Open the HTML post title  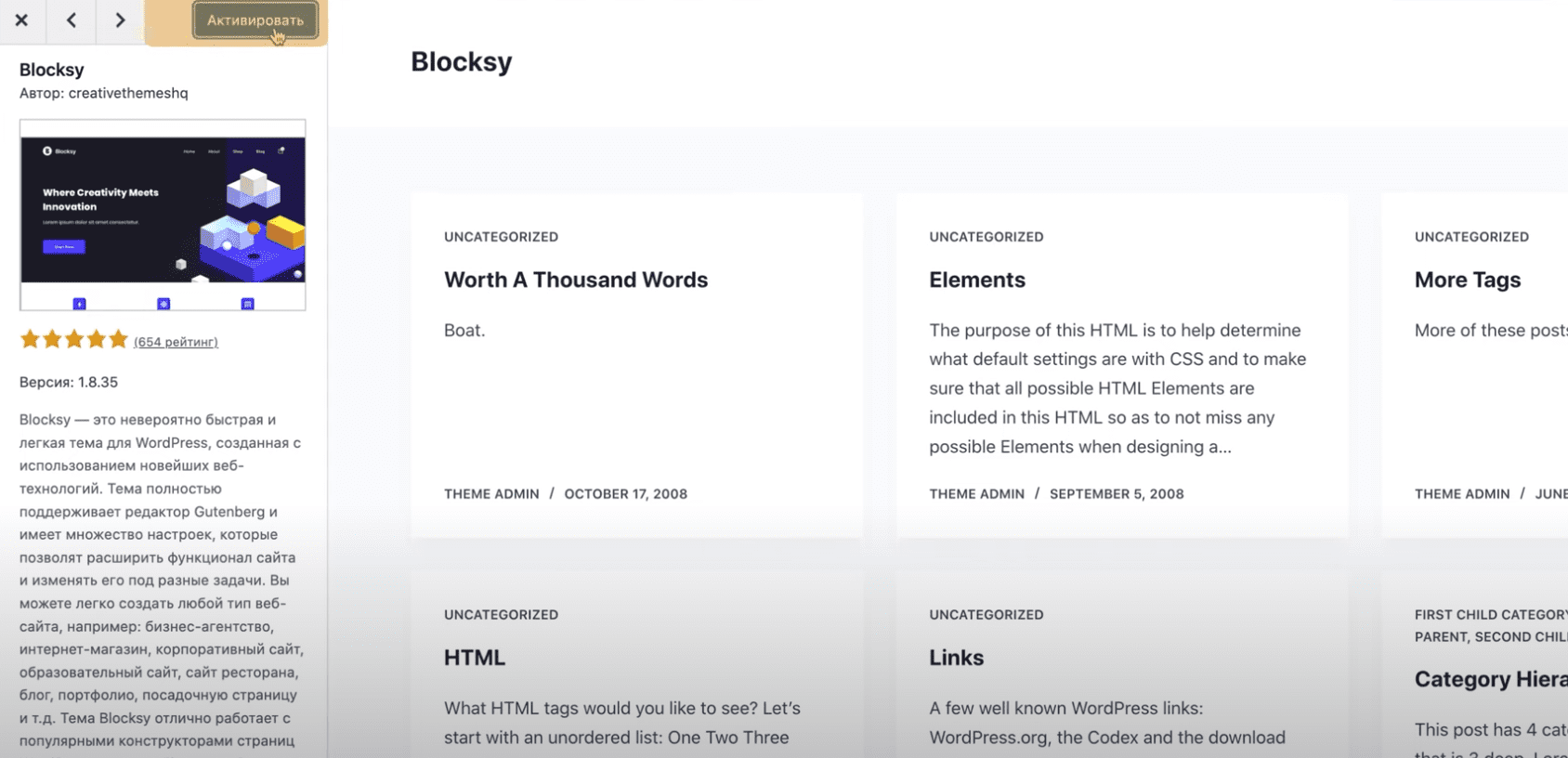tap(474, 658)
